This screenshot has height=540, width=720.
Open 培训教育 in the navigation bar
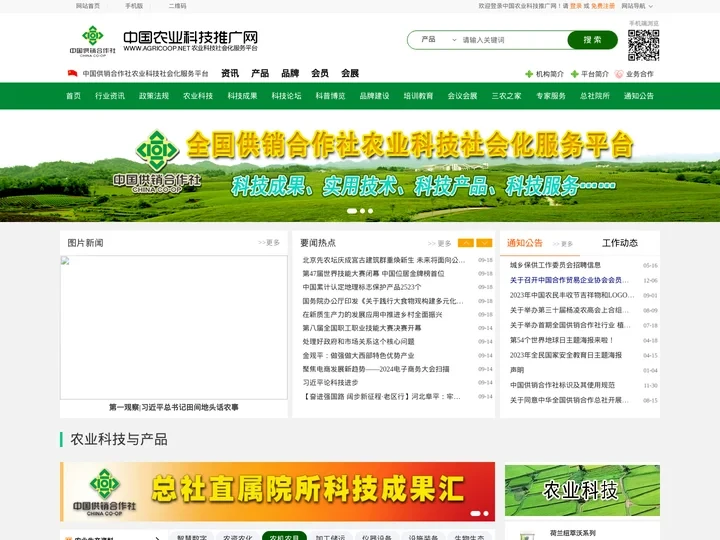point(418,96)
